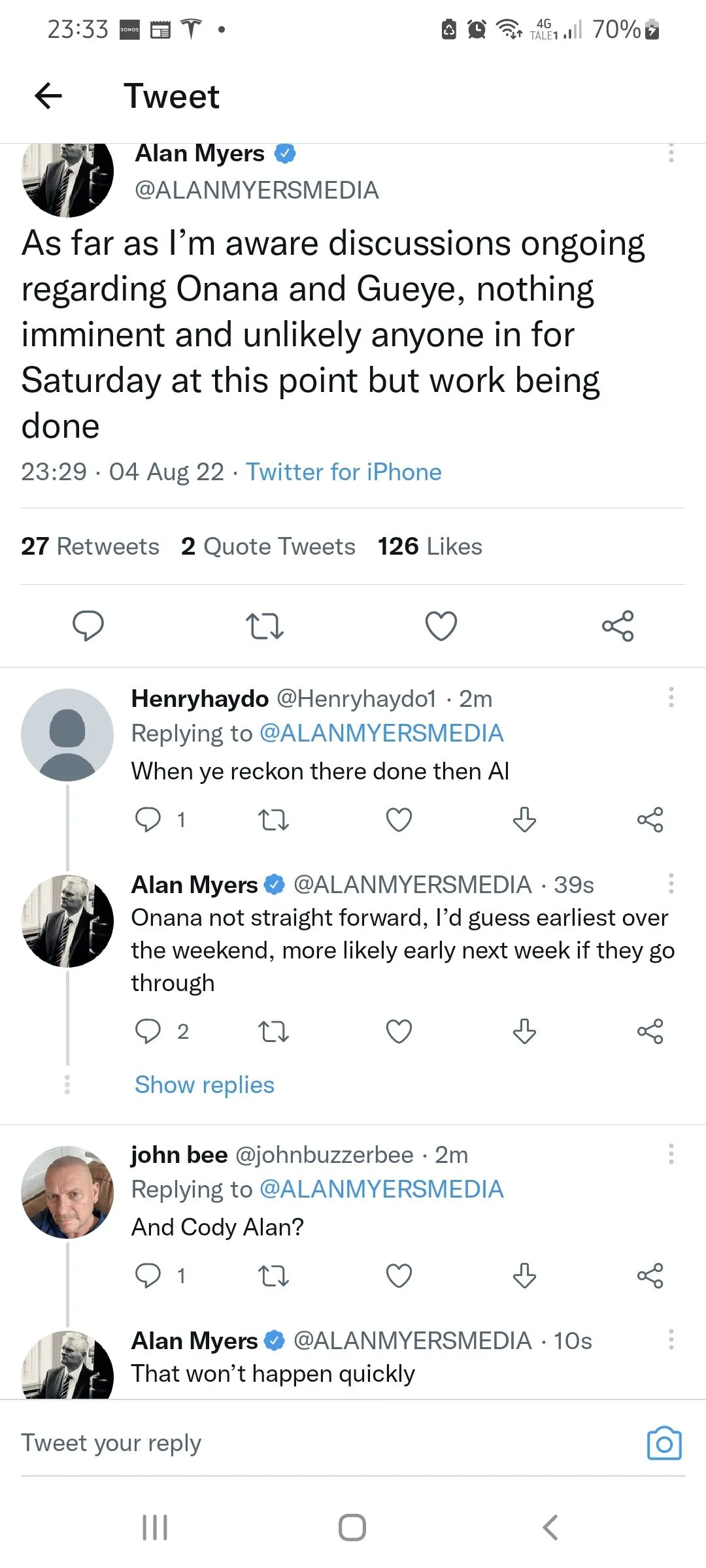Viewport: 706px width, 1568px height.
Task: Retweet john bee's Cody reply
Action: tap(273, 1275)
